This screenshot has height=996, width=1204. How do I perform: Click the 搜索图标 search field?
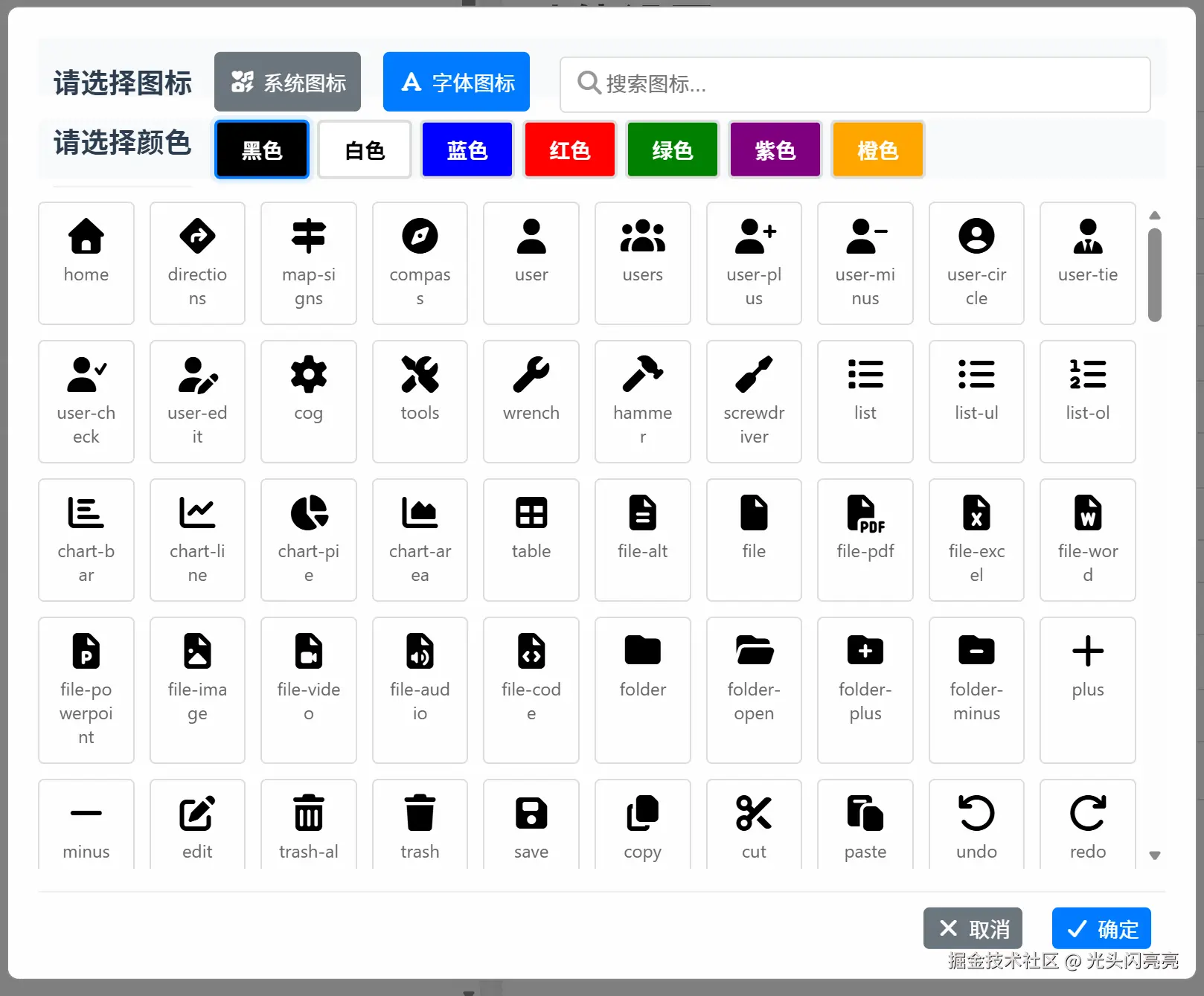[855, 84]
